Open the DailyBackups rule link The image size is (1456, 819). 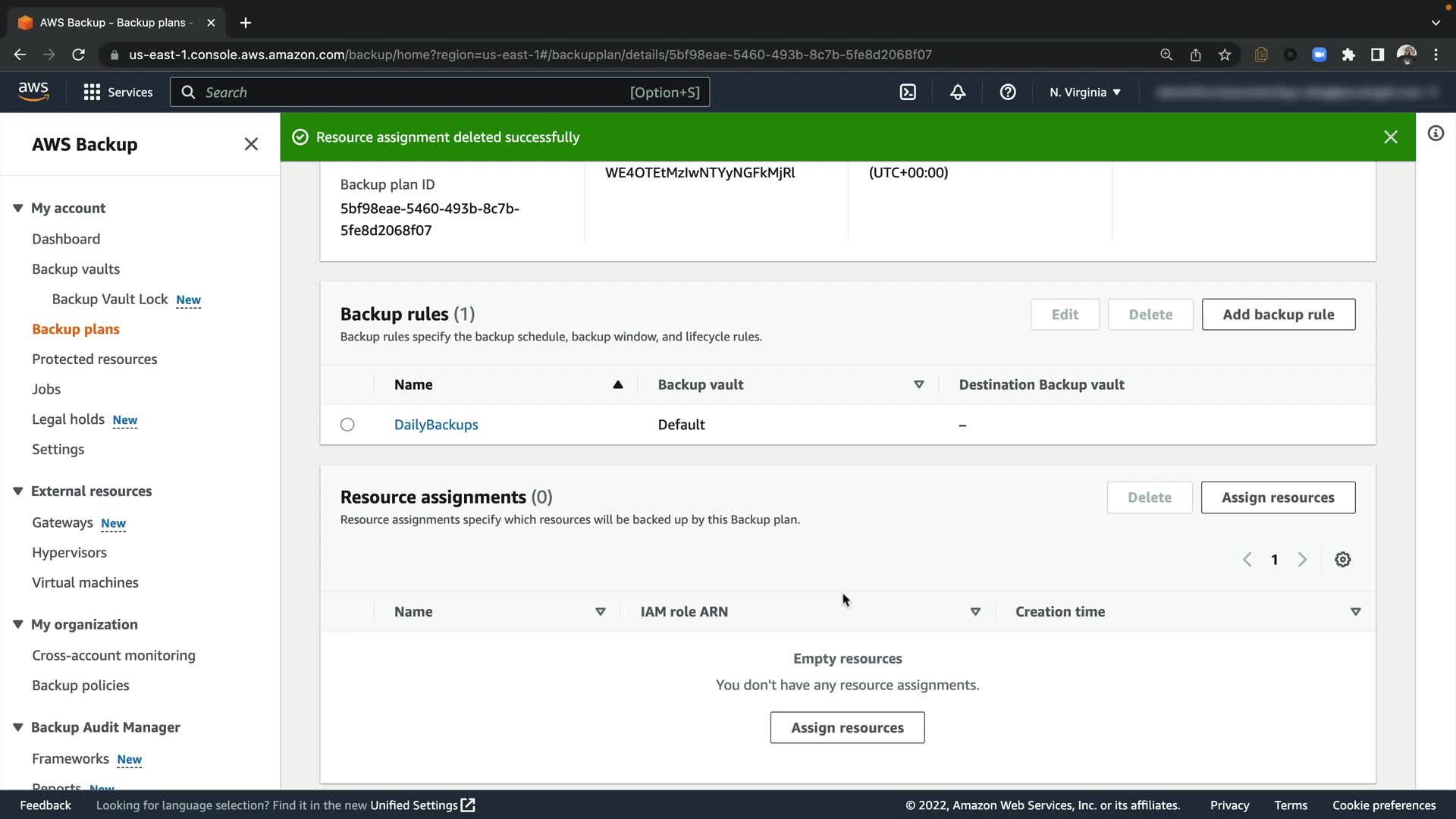click(436, 425)
